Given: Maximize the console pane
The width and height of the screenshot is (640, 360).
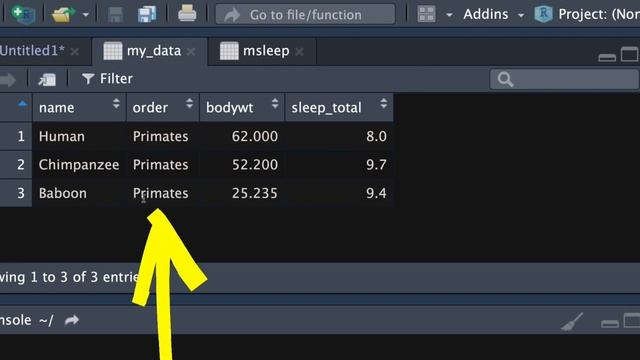Looking at the screenshot, I should (x=632, y=321).
